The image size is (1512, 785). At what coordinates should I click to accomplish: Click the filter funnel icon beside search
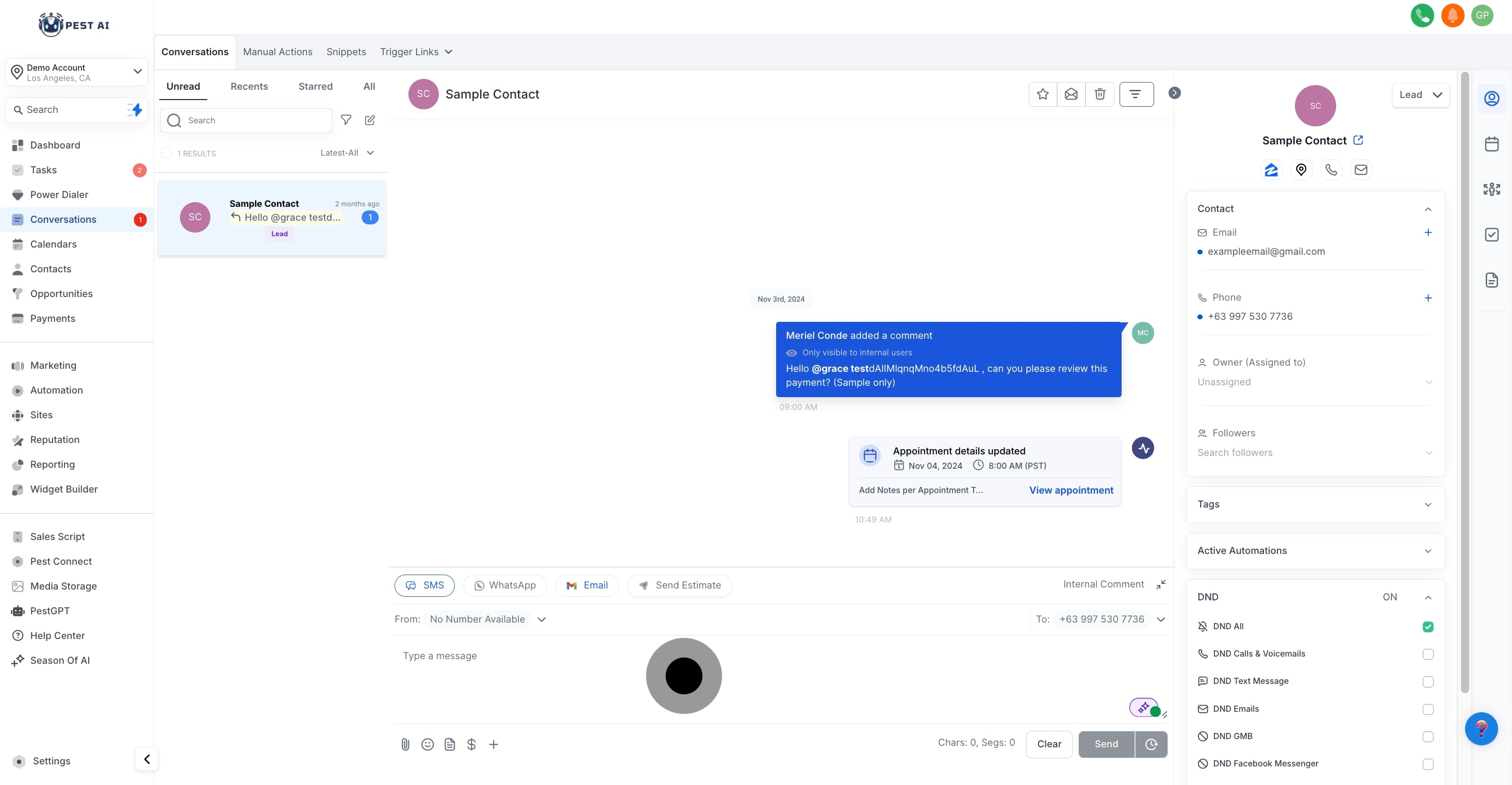346,120
